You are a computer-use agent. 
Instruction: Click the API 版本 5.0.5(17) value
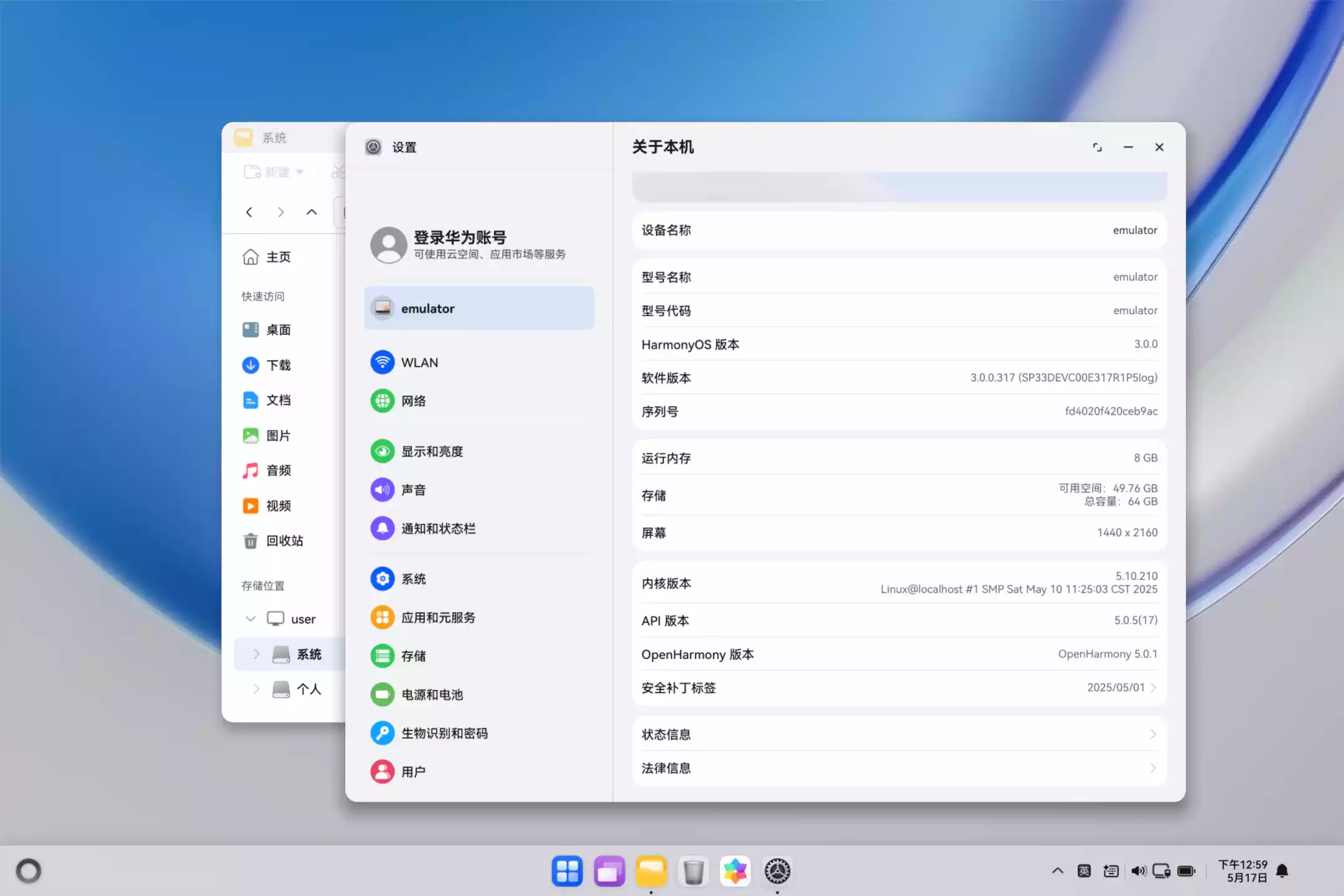pos(1136,620)
